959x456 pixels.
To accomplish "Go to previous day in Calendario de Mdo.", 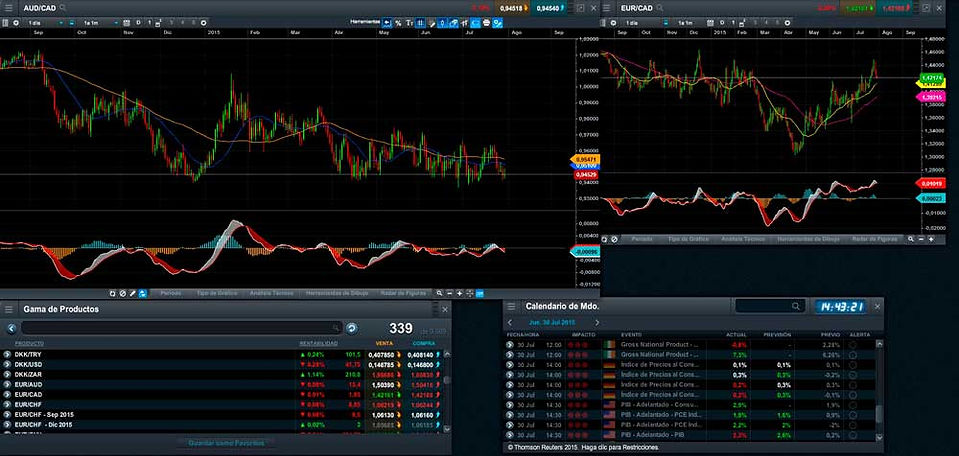I will 511,322.
